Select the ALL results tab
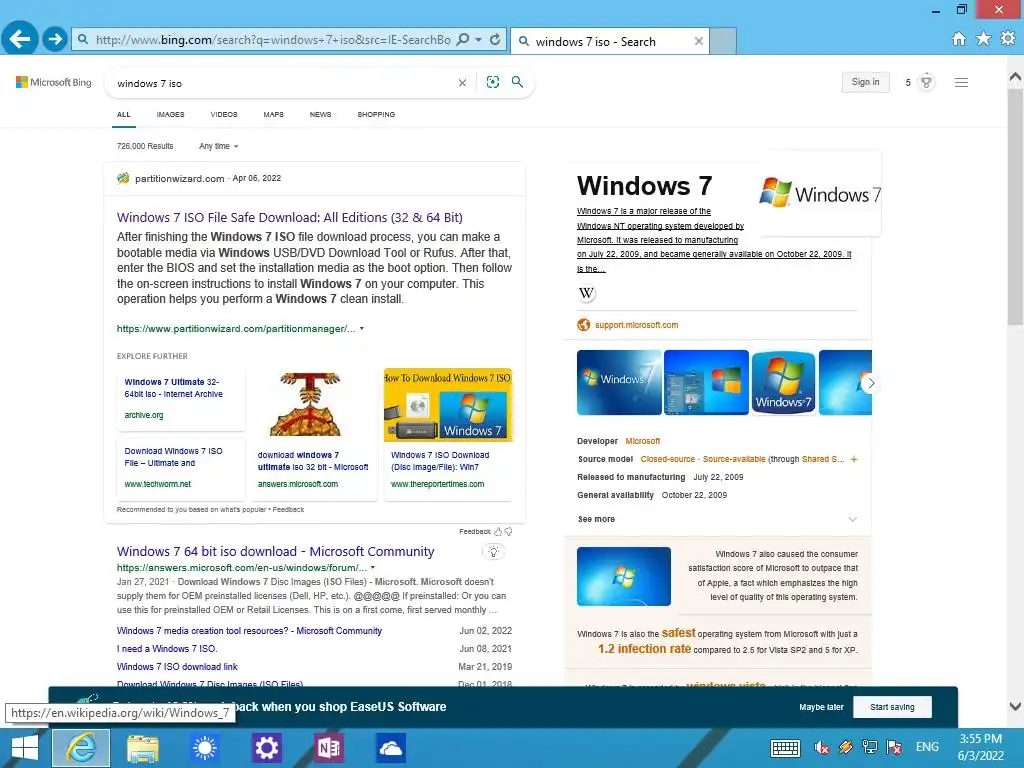Image resolution: width=1024 pixels, height=768 pixels. tap(123, 114)
